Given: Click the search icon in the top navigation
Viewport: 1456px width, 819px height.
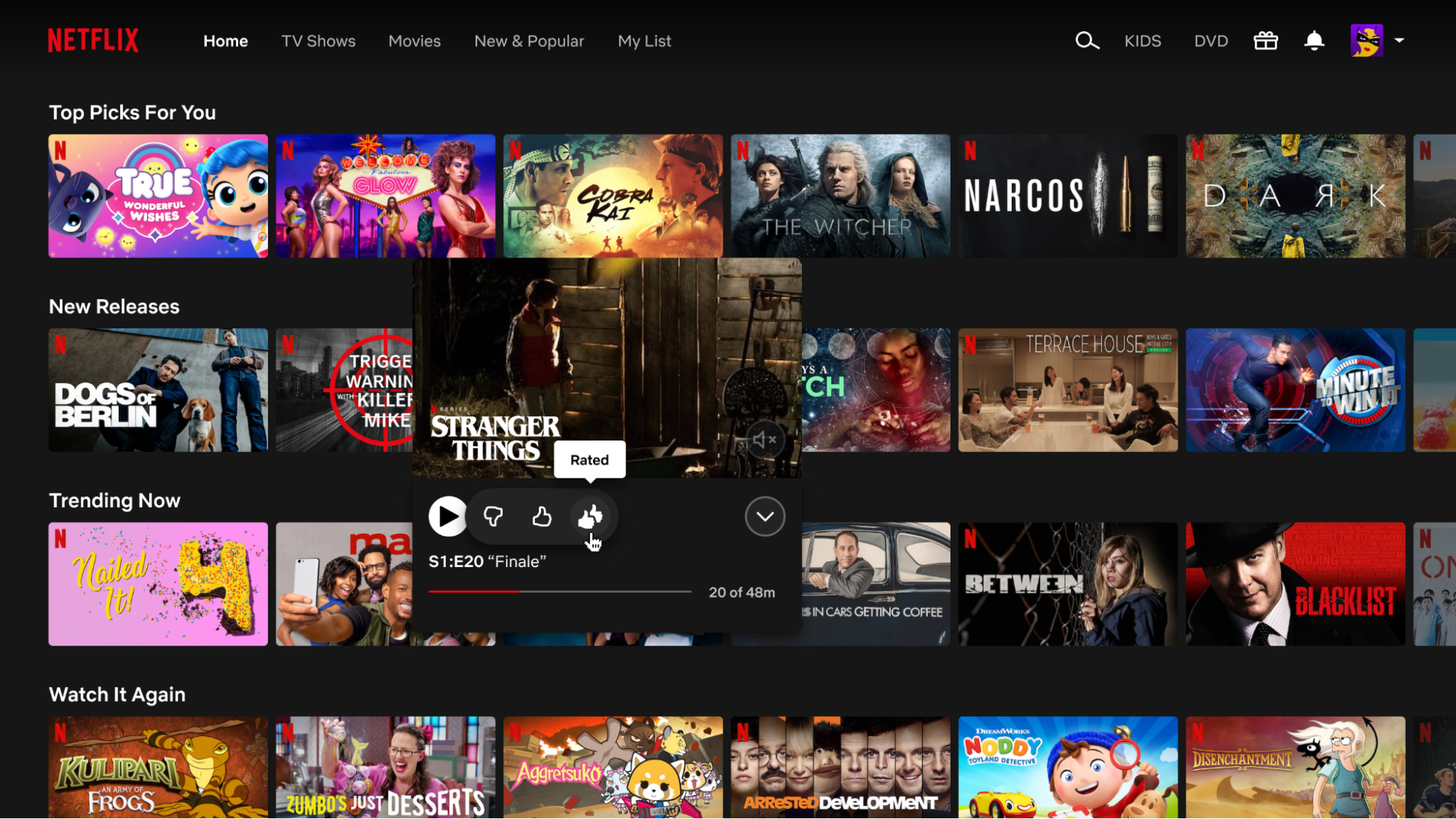Looking at the screenshot, I should click(x=1088, y=41).
